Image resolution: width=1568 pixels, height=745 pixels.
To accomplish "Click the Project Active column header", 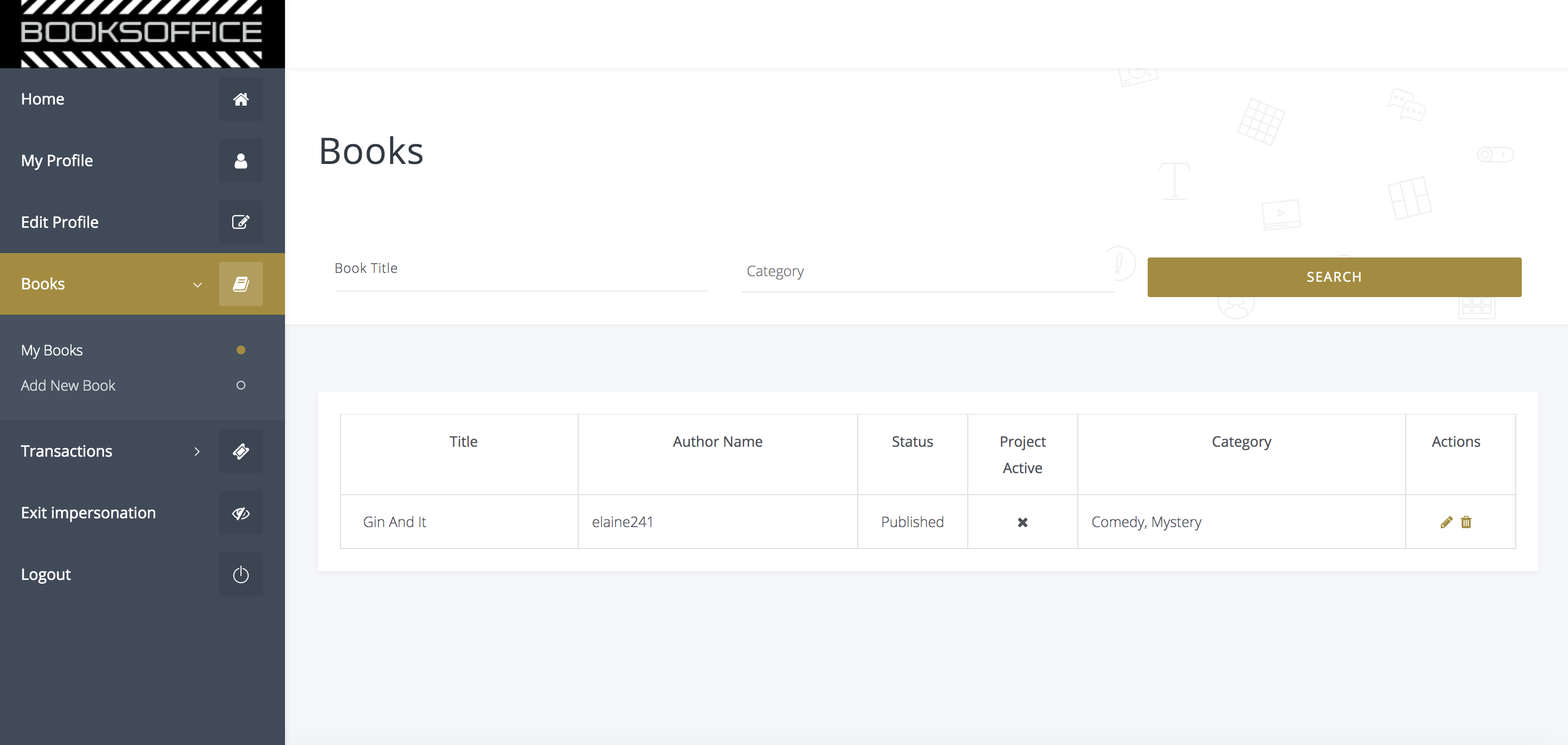I will [1023, 454].
